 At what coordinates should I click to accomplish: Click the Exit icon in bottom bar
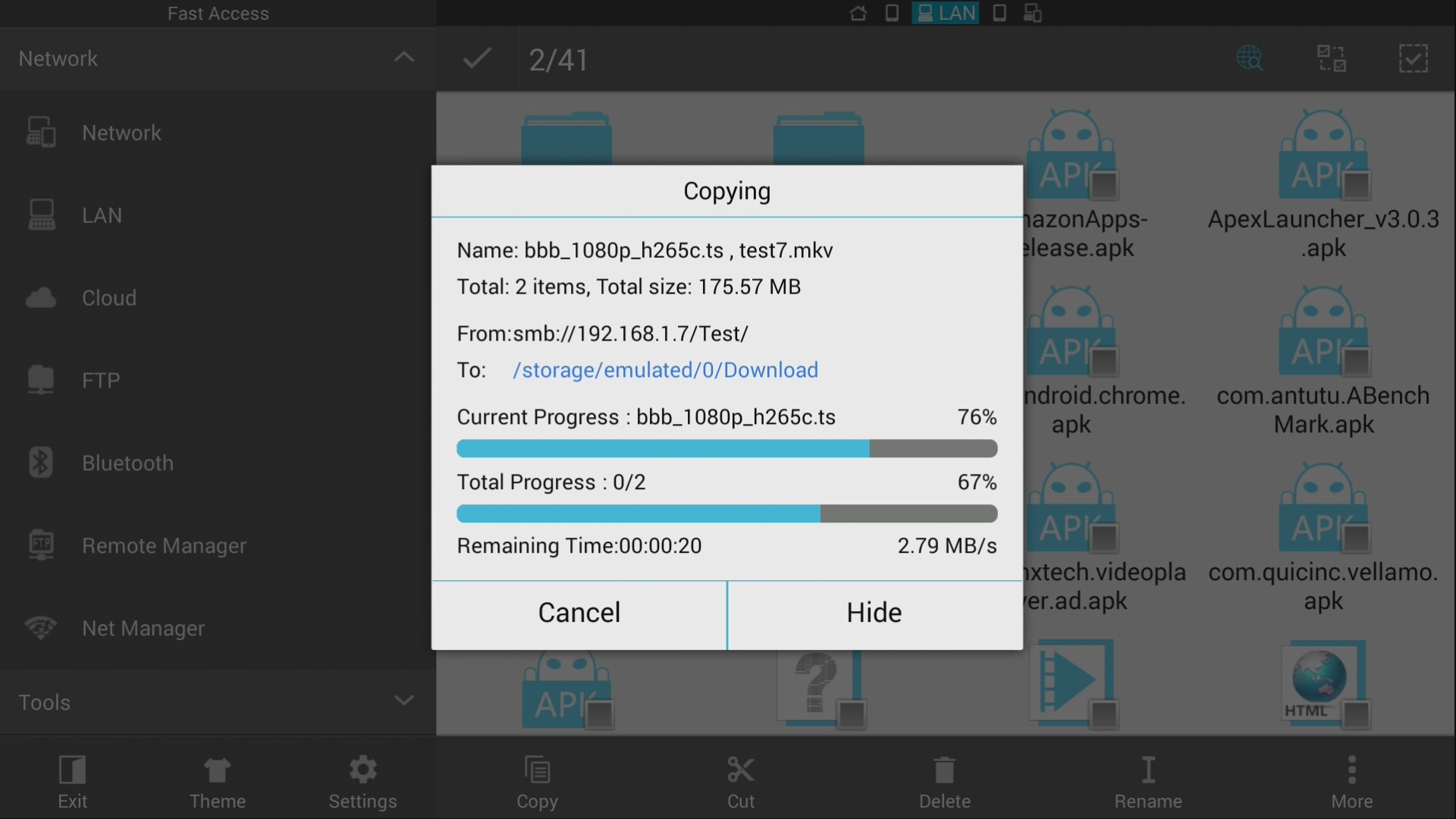coord(72,770)
